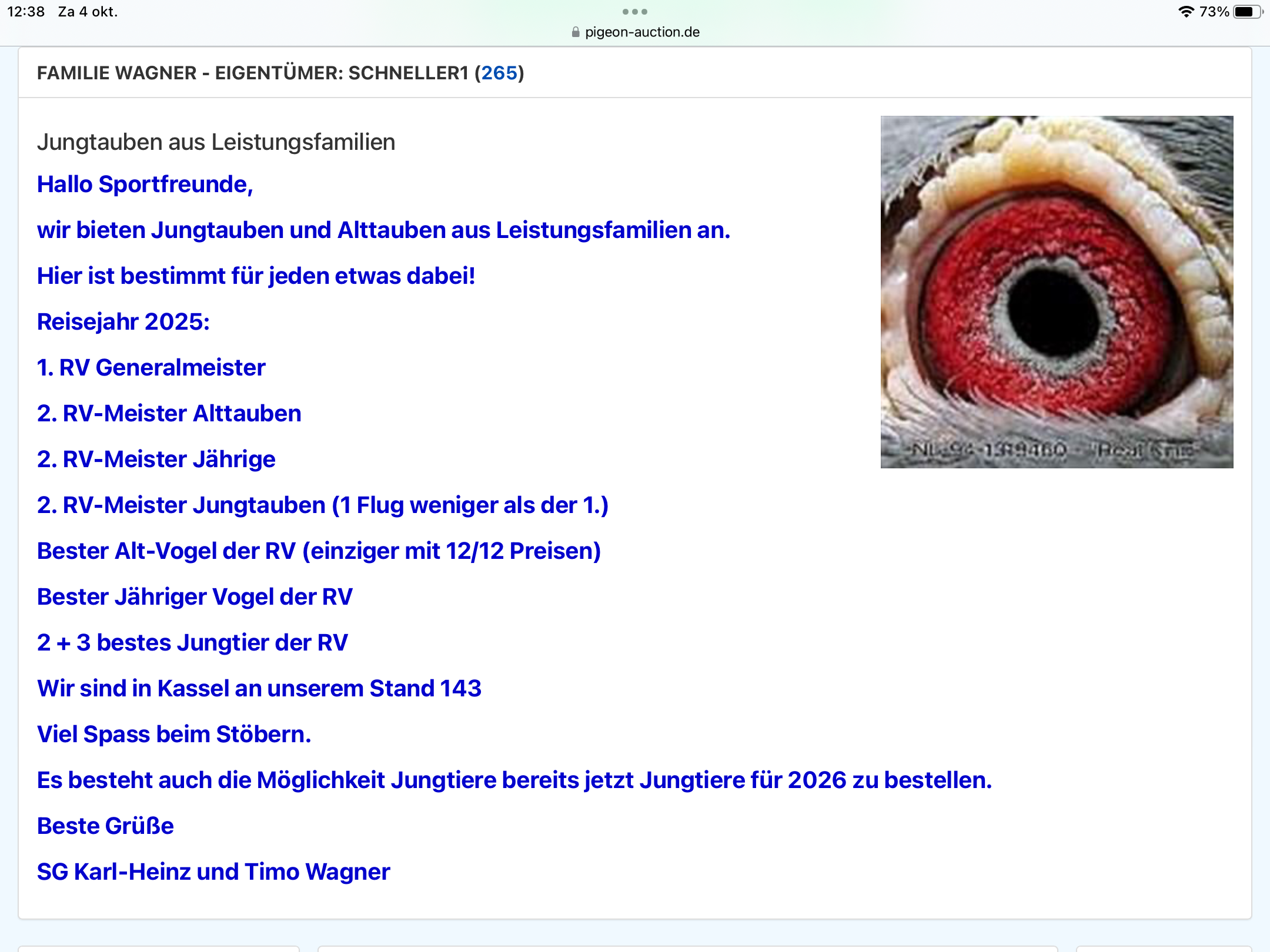Tap the pigeon-auction.de address bar
The width and height of the screenshot is (1270, 952).
(641, 32)
